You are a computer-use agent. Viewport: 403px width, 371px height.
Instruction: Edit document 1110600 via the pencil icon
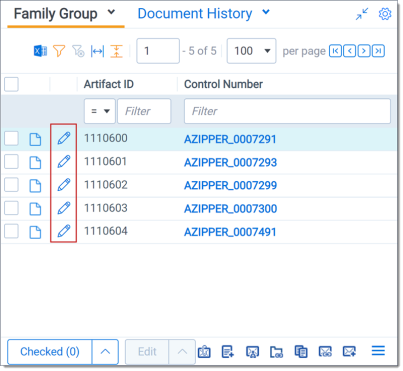click(x=64, y=138)
